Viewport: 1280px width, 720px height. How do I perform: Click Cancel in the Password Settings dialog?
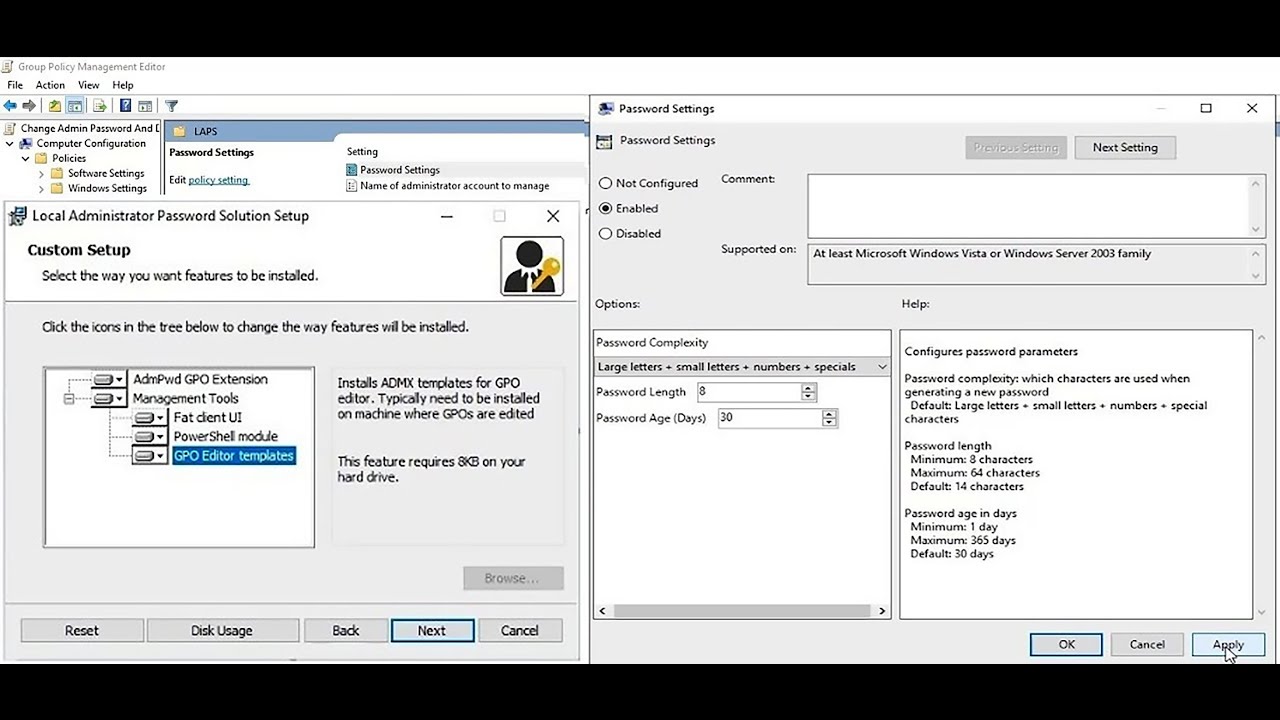click(x=1147, y=645)
